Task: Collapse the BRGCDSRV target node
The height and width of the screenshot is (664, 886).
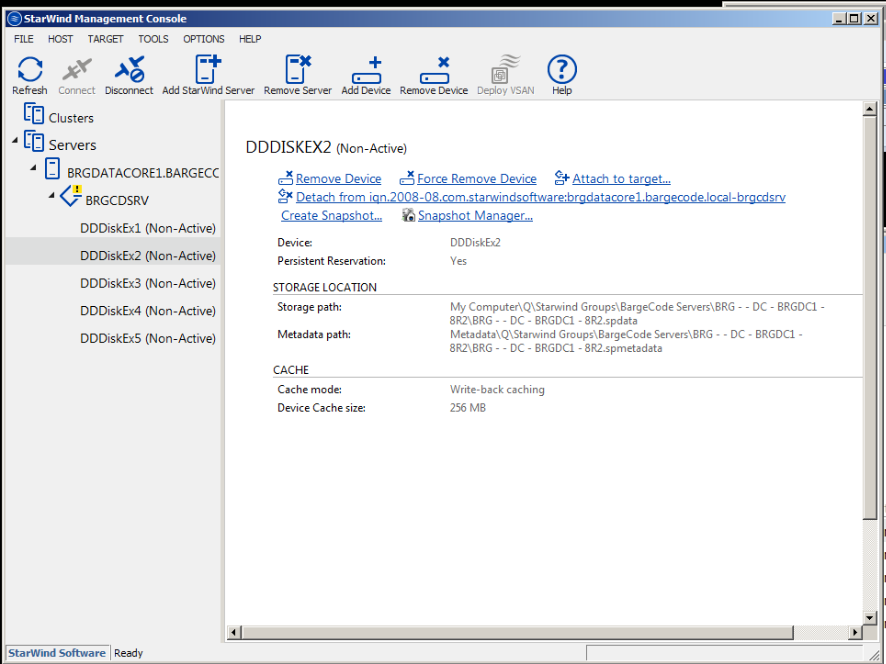Action: click(52, 195)
